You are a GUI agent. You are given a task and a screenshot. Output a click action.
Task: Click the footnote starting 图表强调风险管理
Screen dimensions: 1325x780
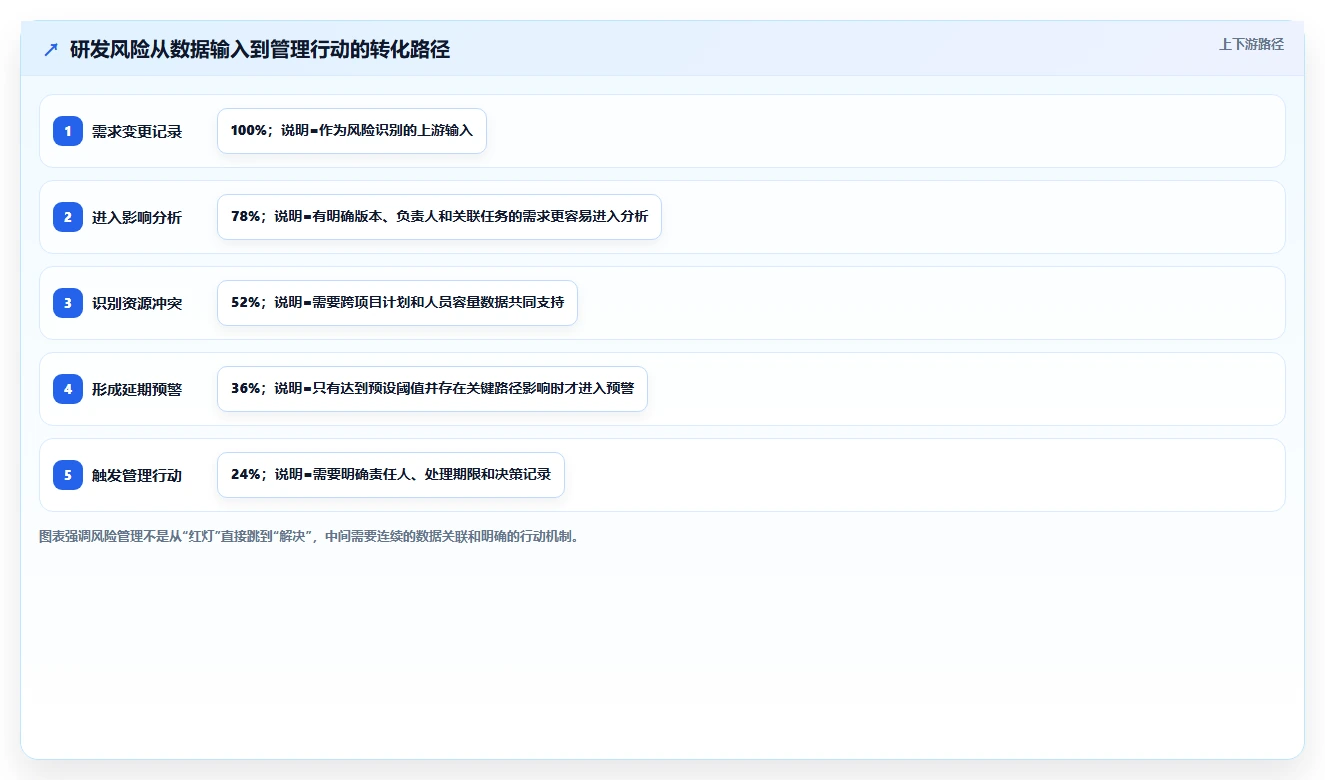[309, 536]
